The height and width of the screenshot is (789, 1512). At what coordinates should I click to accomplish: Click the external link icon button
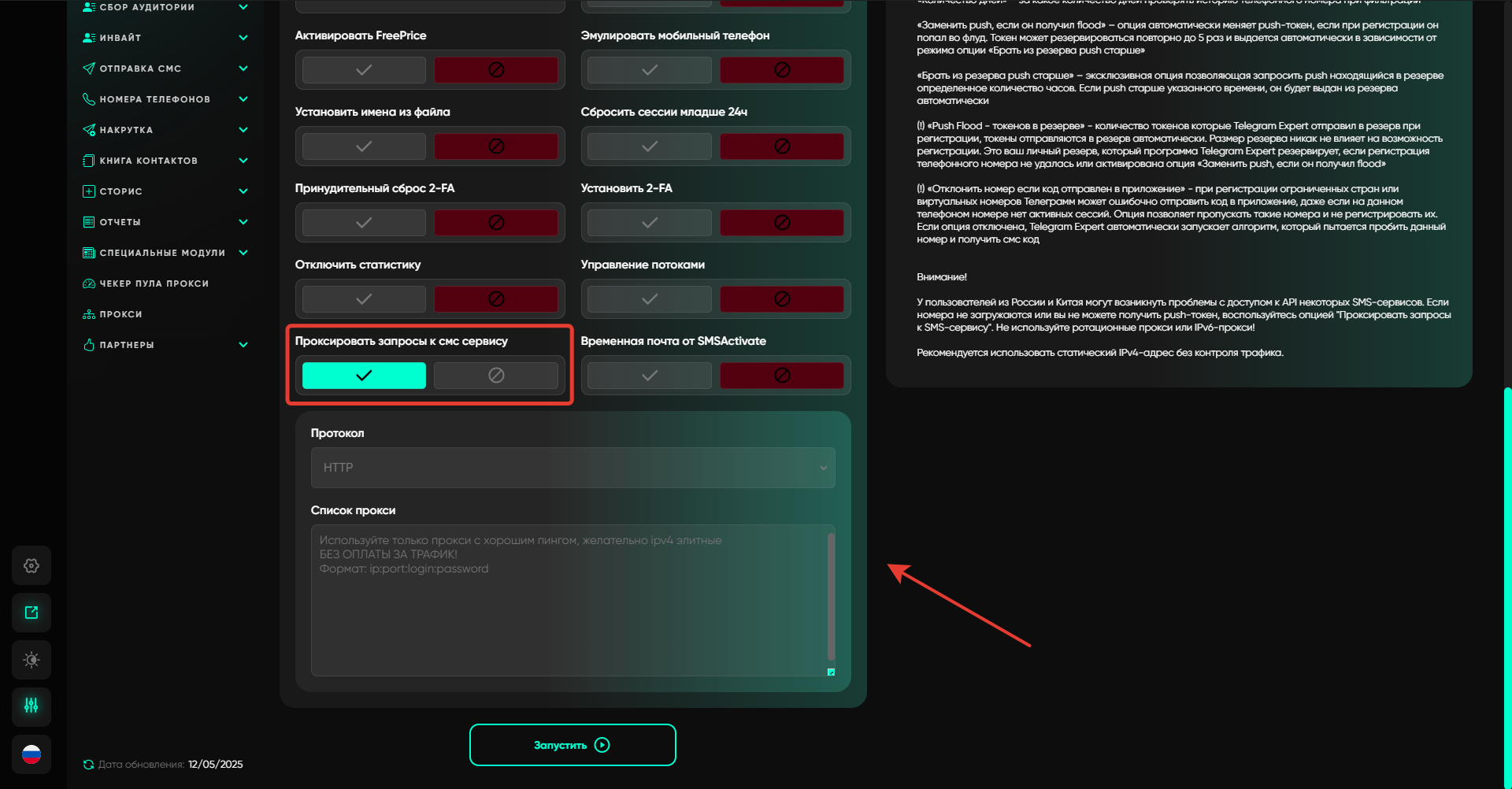(x=31, y=613)
